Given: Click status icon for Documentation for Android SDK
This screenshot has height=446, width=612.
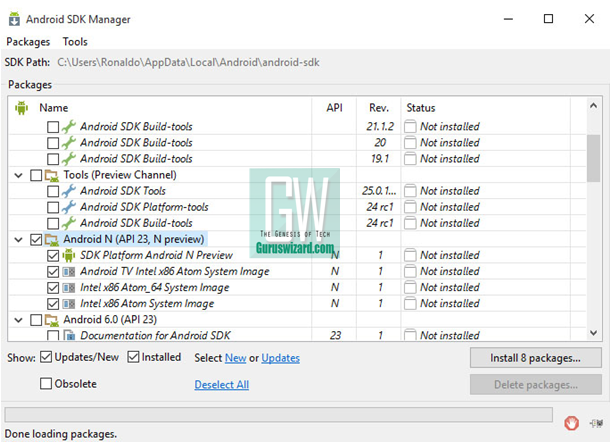Looking at the screenshot, I should (x=410, y=335).
